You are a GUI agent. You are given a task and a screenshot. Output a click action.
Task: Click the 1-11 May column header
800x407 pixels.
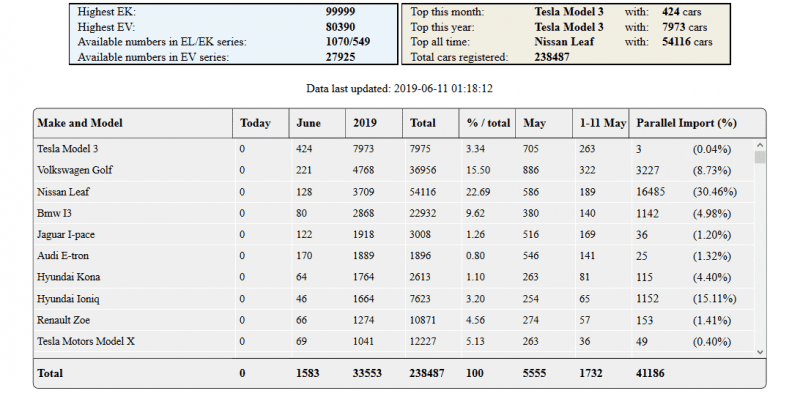601,123
